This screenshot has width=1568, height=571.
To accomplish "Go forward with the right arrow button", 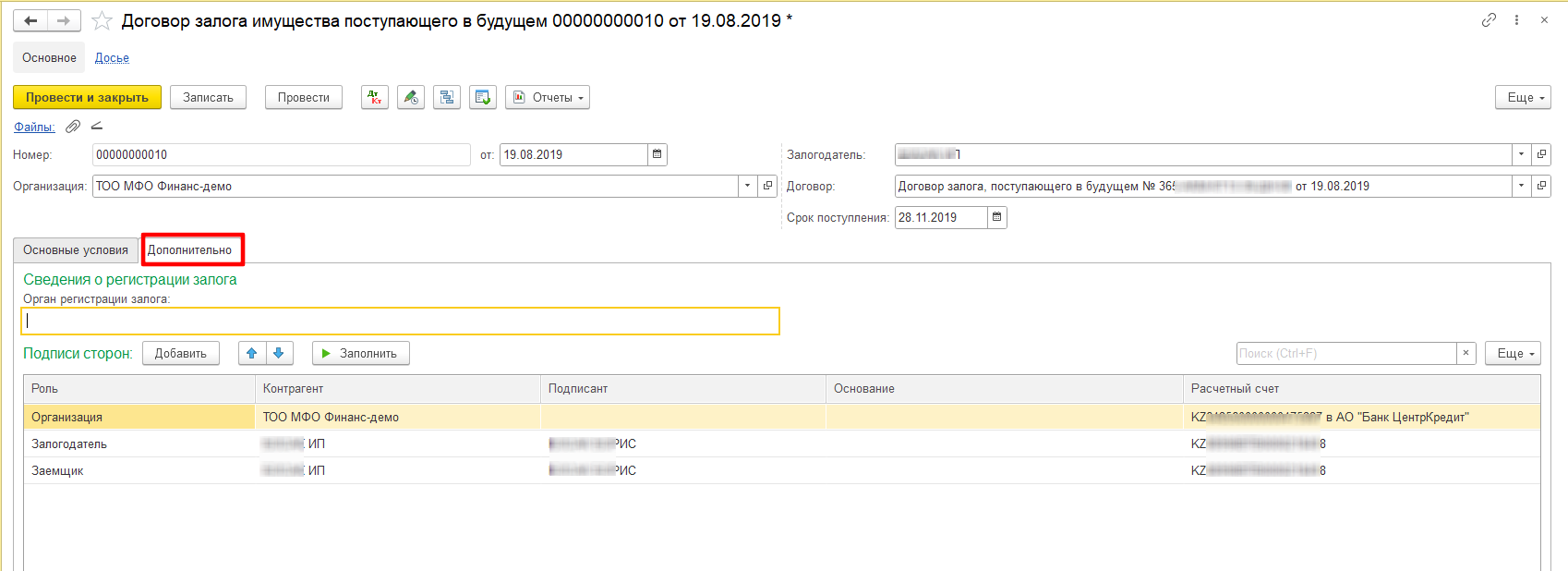I will pos(64,20).
